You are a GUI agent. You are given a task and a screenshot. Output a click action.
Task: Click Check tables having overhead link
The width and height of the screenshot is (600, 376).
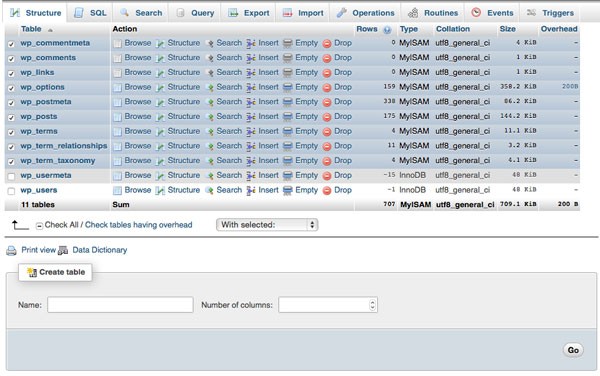point(139,225)
